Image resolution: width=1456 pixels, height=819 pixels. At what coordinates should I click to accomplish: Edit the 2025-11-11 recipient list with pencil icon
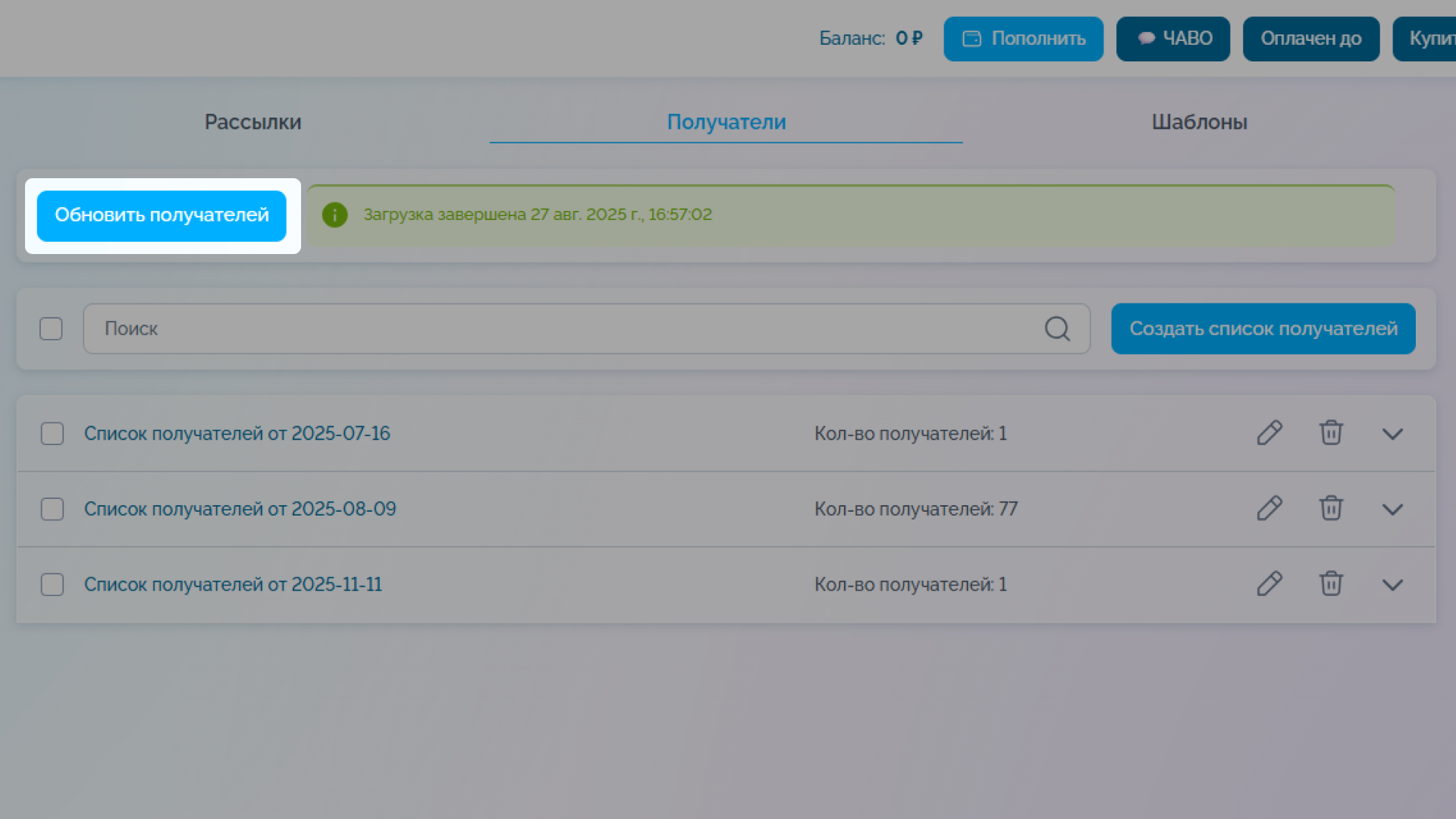coord(1269,584)
